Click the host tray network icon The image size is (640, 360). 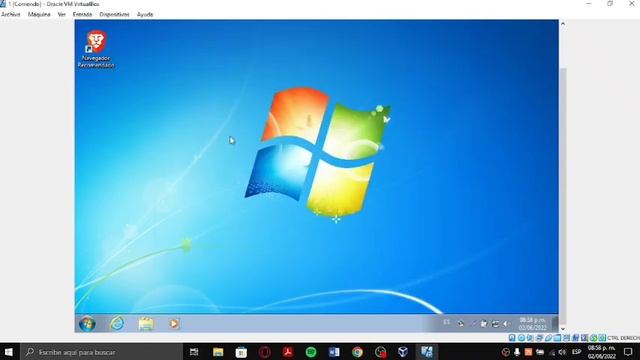click(552, 352)
